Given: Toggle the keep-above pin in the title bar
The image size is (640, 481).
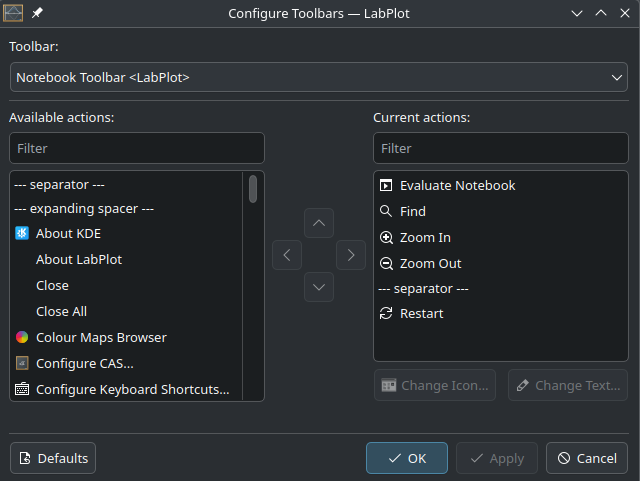Looking at the screenshot, I should tap(37, 13).
